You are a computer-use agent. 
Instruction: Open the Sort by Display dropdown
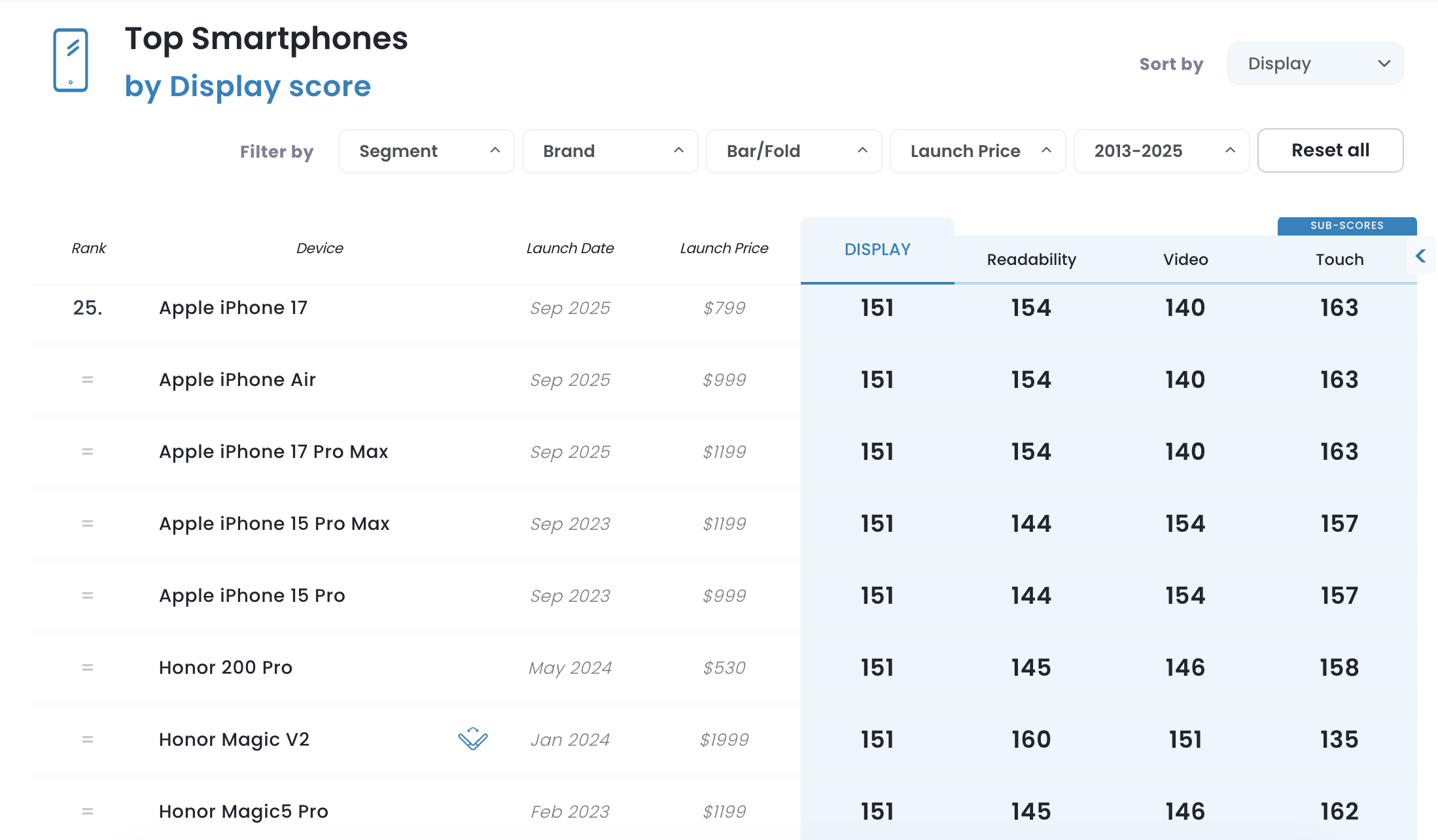coord(1315,63)
